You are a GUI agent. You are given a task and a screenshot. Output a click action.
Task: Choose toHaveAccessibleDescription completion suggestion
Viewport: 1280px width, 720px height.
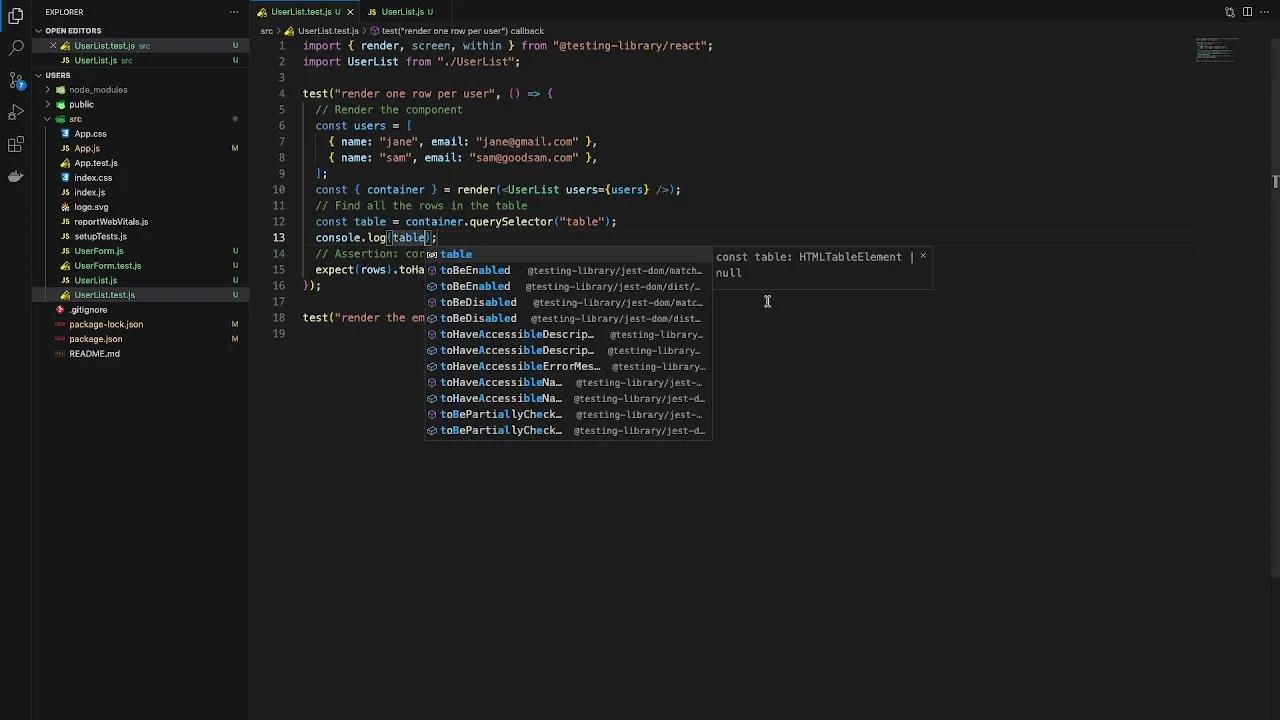(516, 334)
